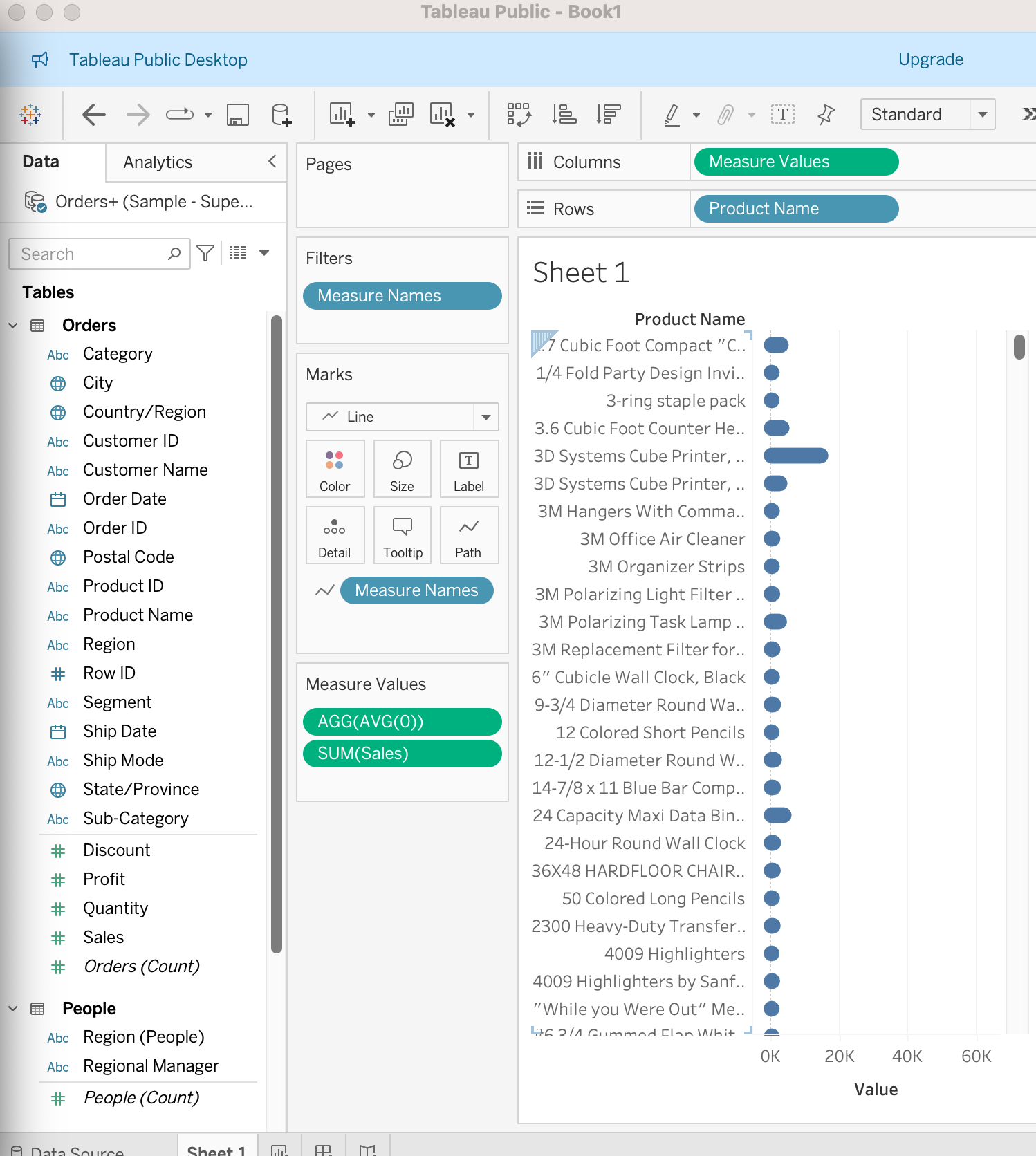Click the Orders+ data source icon
Screen dimensions: 1036x1156
click(x=35, y=202)
